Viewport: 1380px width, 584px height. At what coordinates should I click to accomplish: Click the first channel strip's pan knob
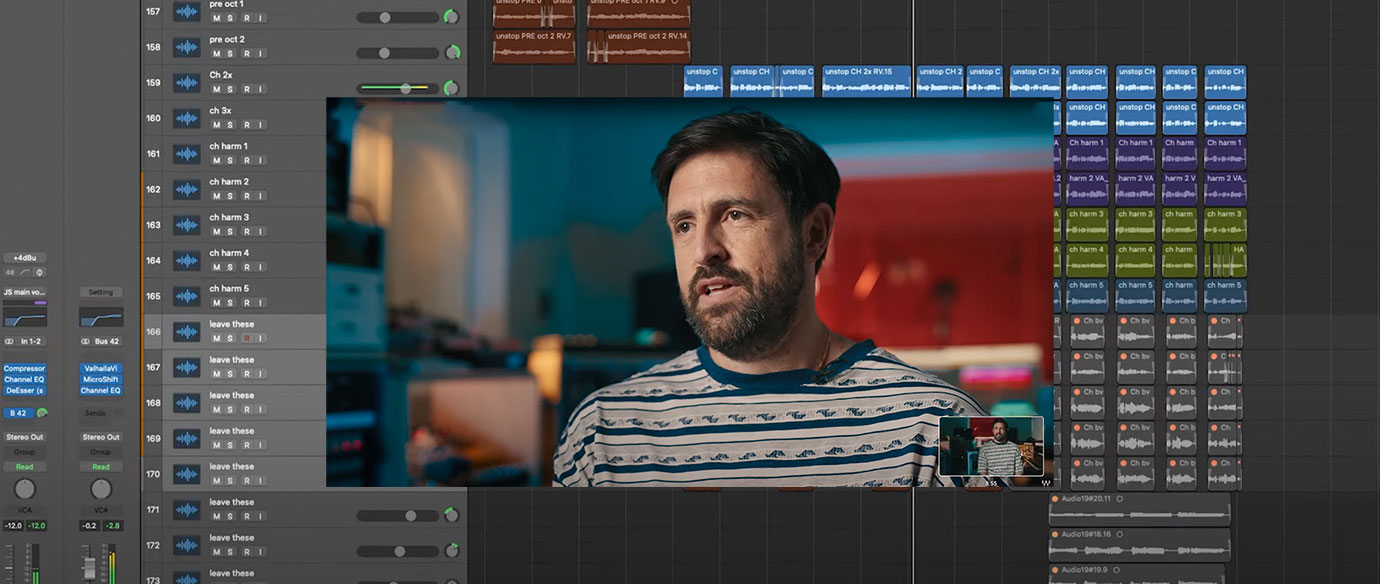coord(24,489)
